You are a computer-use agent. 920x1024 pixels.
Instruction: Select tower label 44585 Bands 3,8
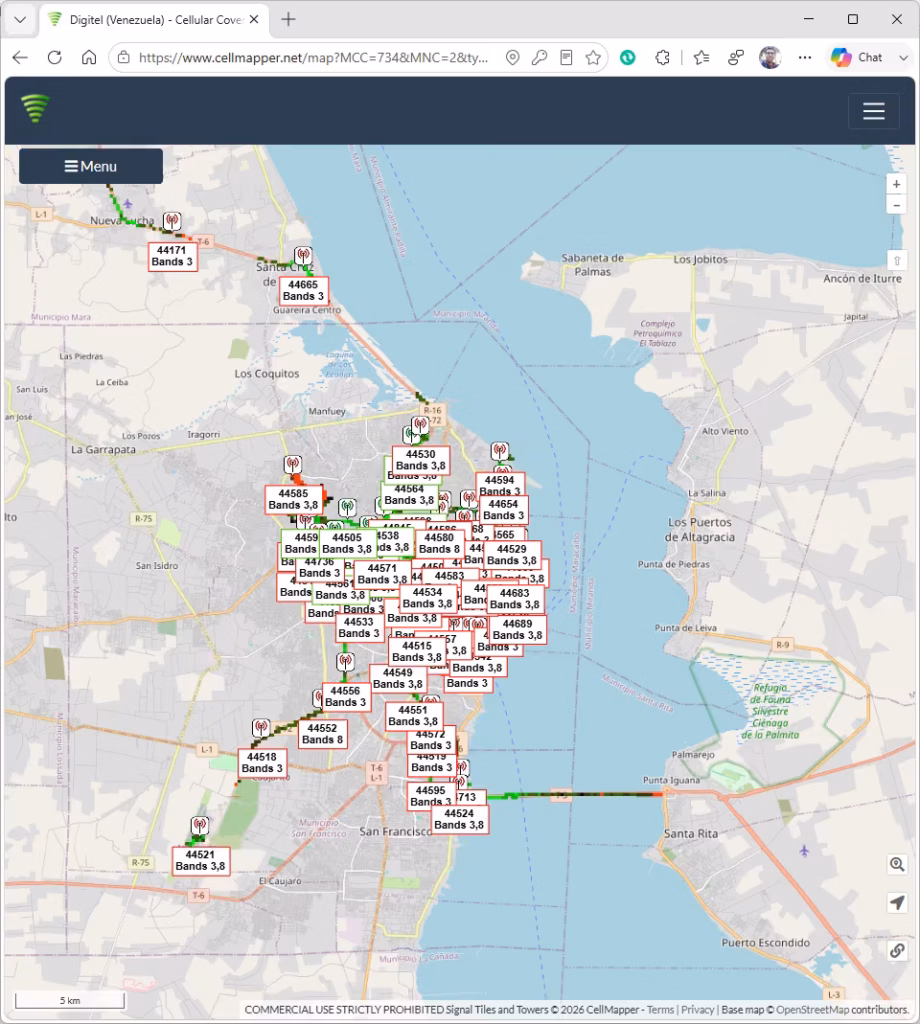coord(293,500)
